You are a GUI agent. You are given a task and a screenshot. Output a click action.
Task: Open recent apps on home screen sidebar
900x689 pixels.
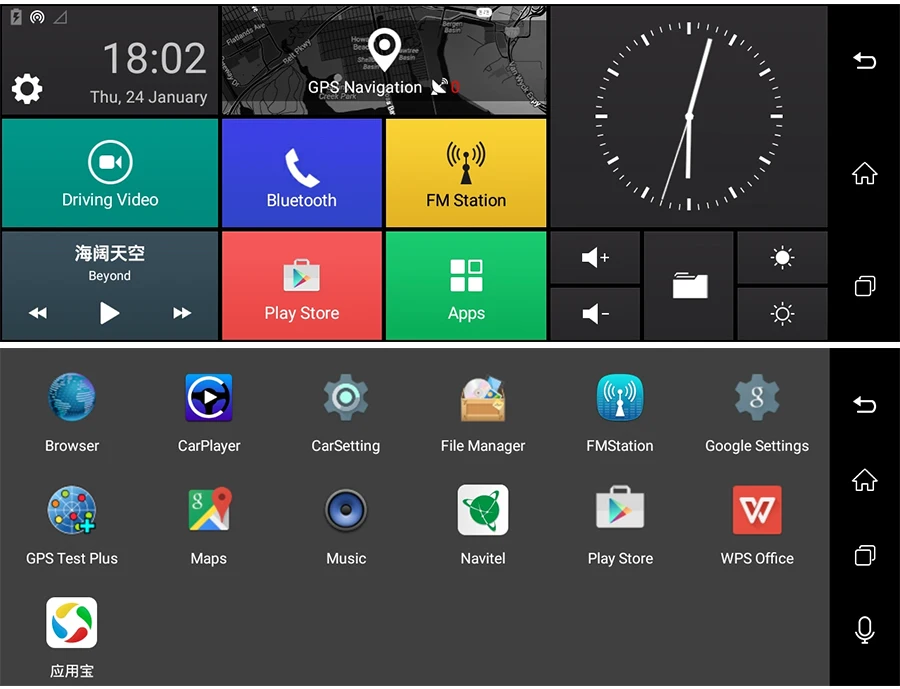864,285
